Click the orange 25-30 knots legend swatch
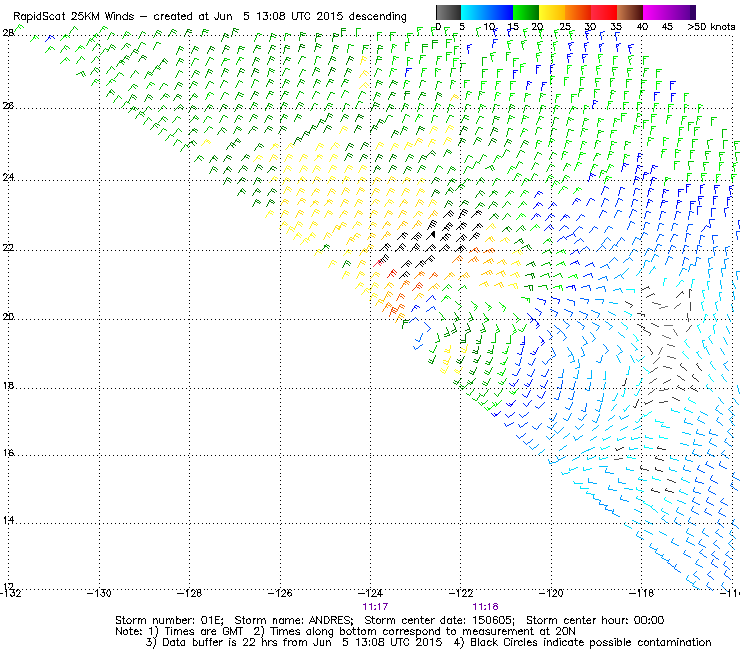 [578, 13]
